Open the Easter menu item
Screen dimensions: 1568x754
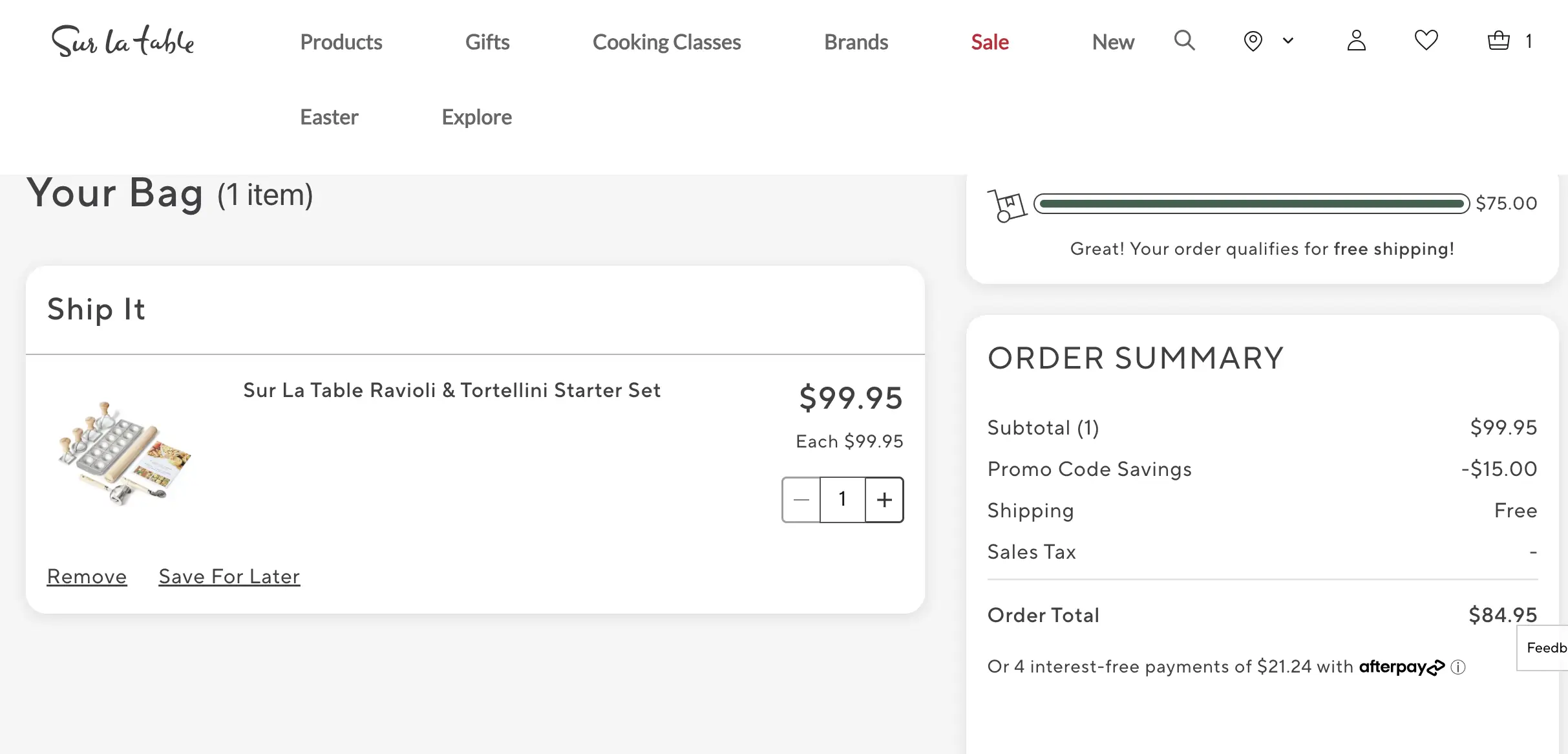[329, 117]
